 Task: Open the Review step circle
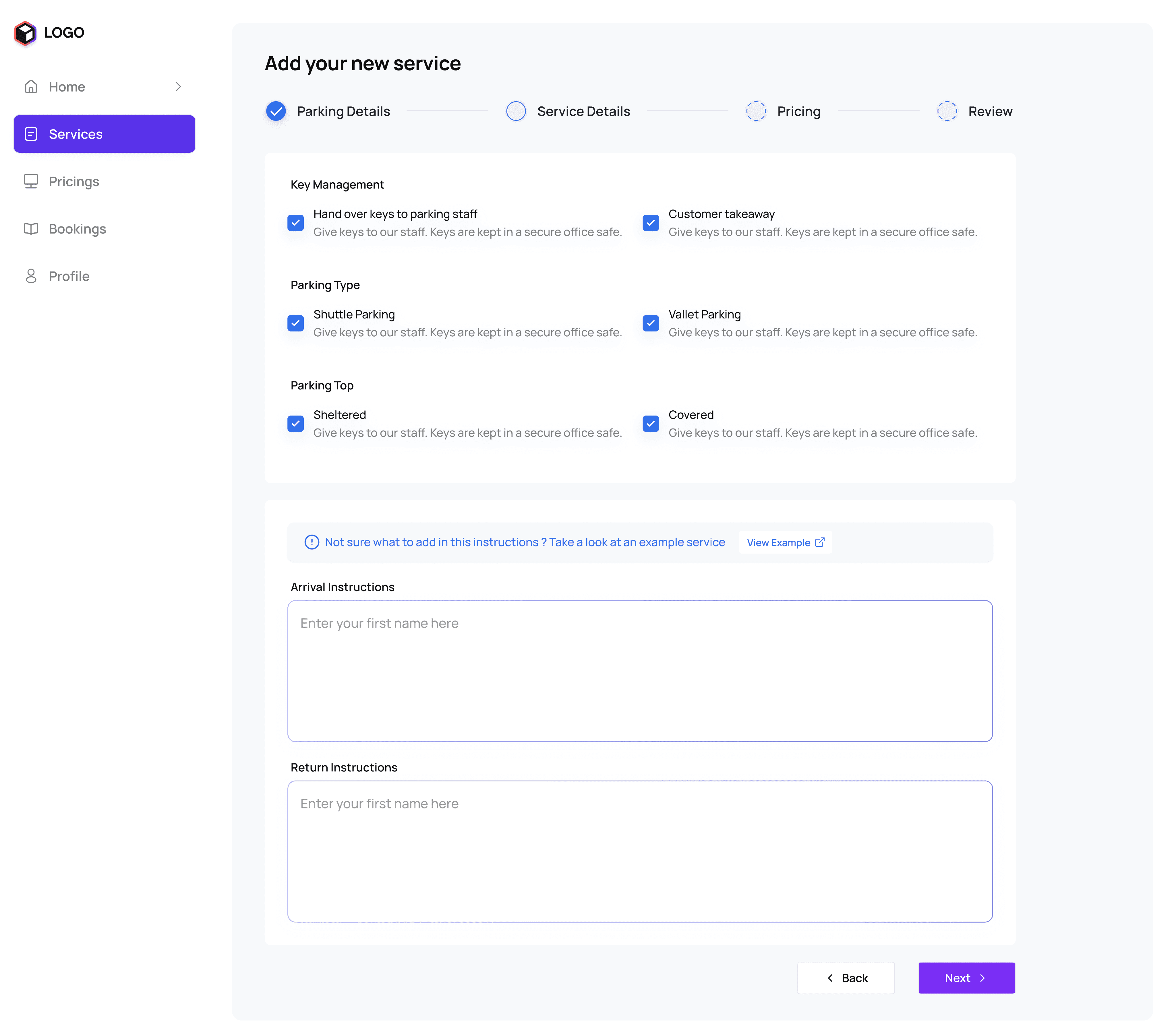pos(947,111)
